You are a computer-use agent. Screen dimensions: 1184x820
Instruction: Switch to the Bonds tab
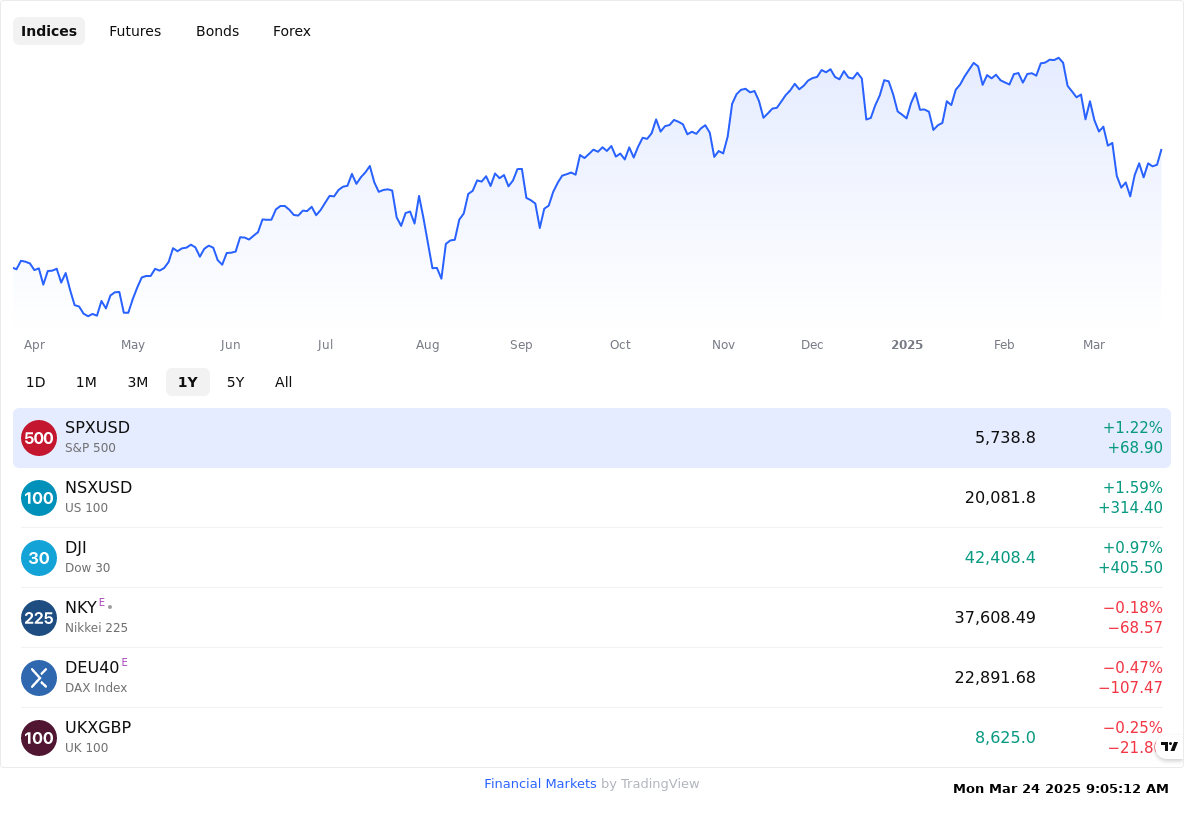click(x=217, y=31)
